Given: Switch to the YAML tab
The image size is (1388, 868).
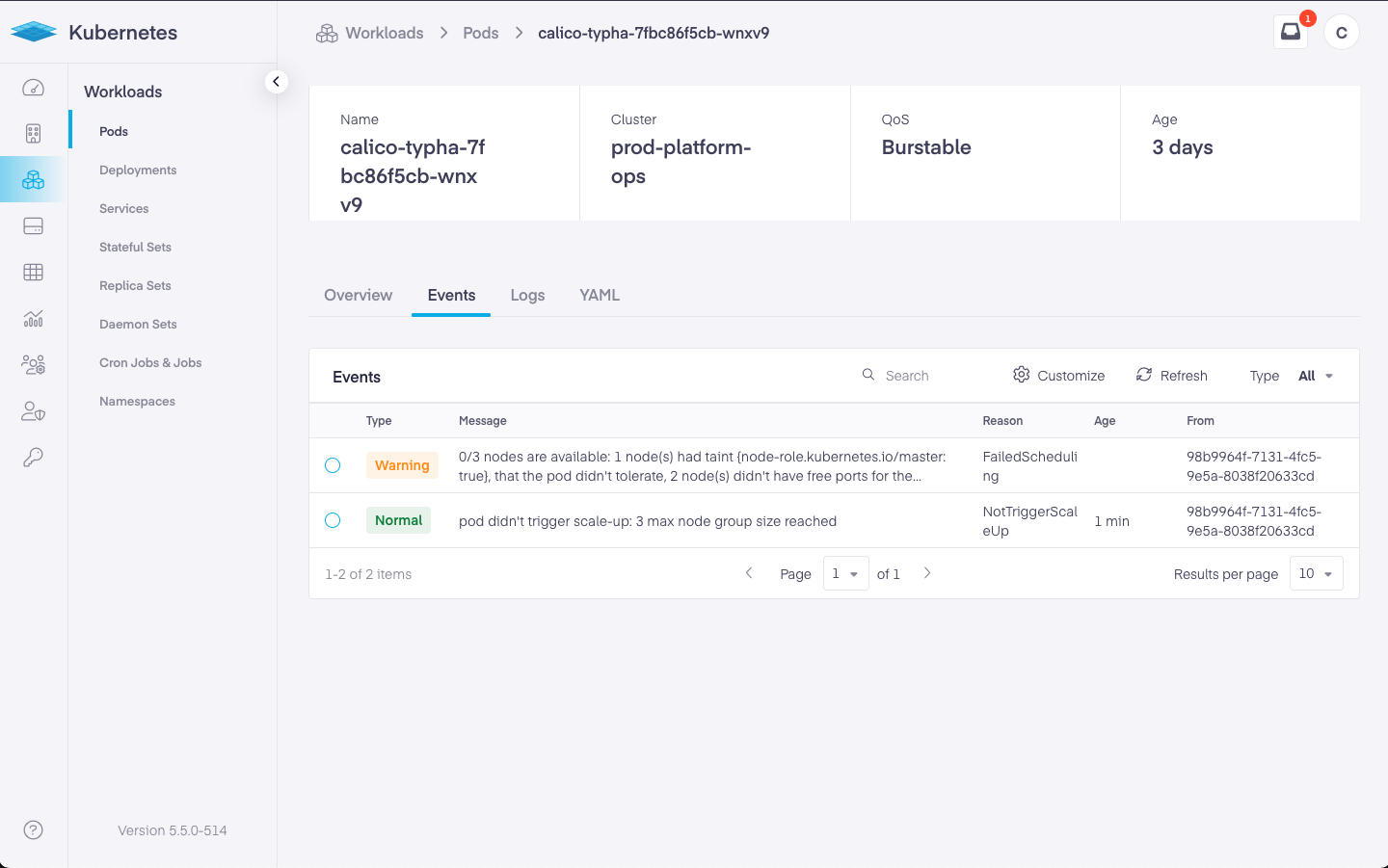Looking at the screenshot, I should tap(599, 295).
